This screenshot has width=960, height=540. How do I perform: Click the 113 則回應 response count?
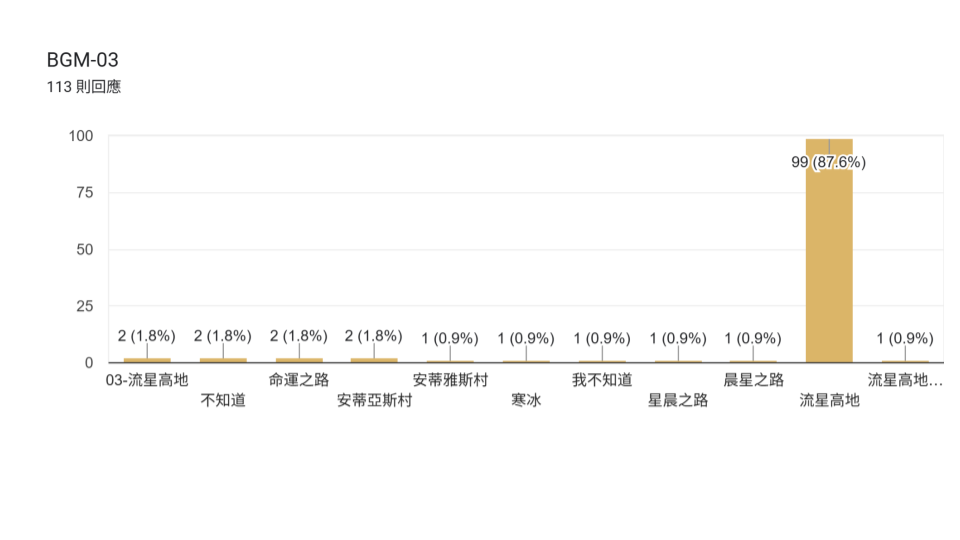pyautogui.click(x=84, y=87)
